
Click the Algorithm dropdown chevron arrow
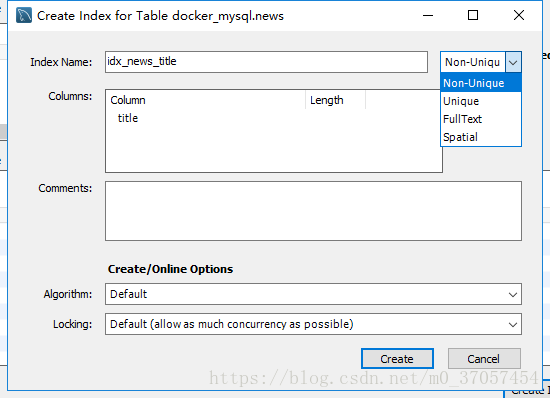tap(513, 295)
